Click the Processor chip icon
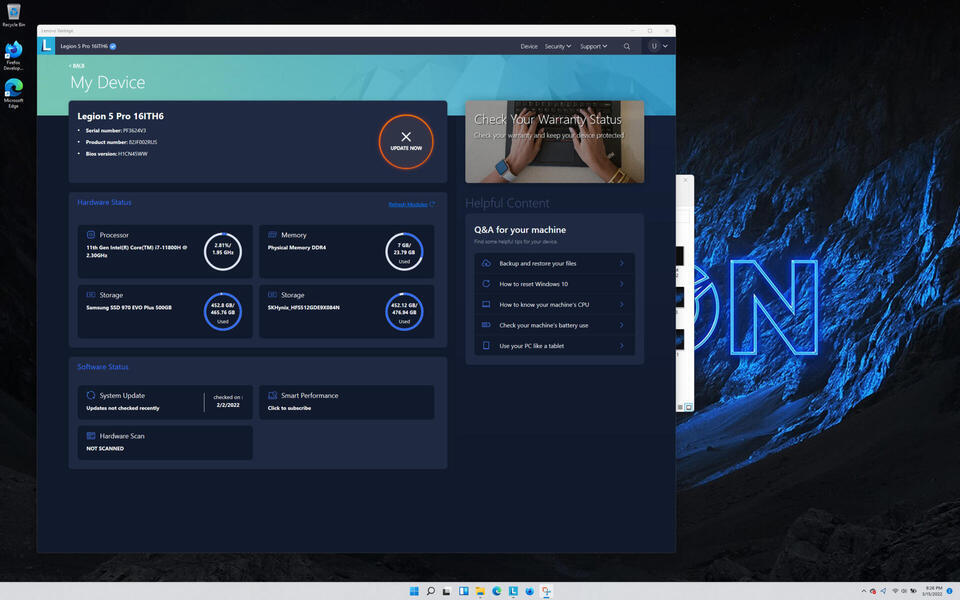The height and width of the screenshot is (600, 960). coord(91,234)
